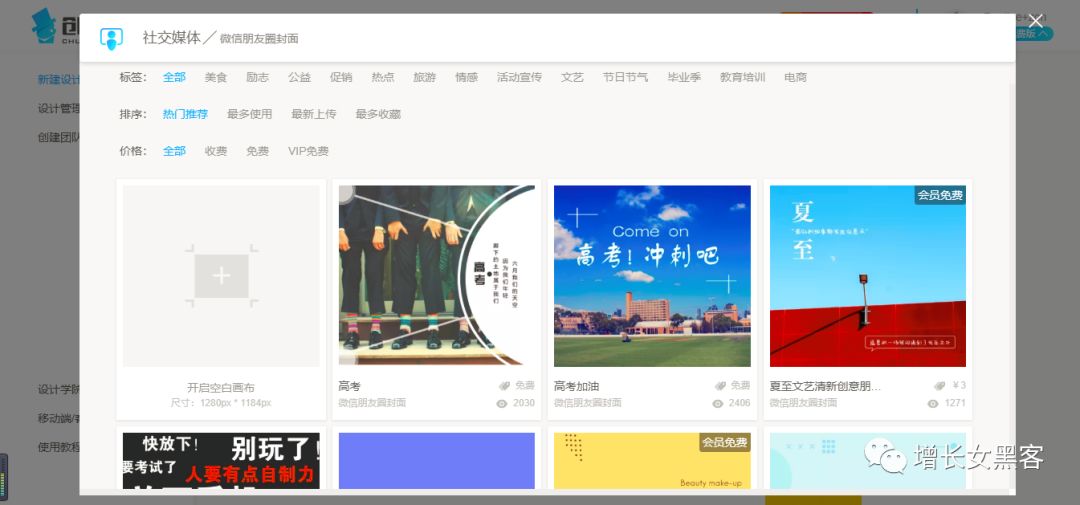This screenshot has width=1080, height=505.
Task: Open the 夏至 red wall template thumbnail
Action: click(x=868, y=276)
